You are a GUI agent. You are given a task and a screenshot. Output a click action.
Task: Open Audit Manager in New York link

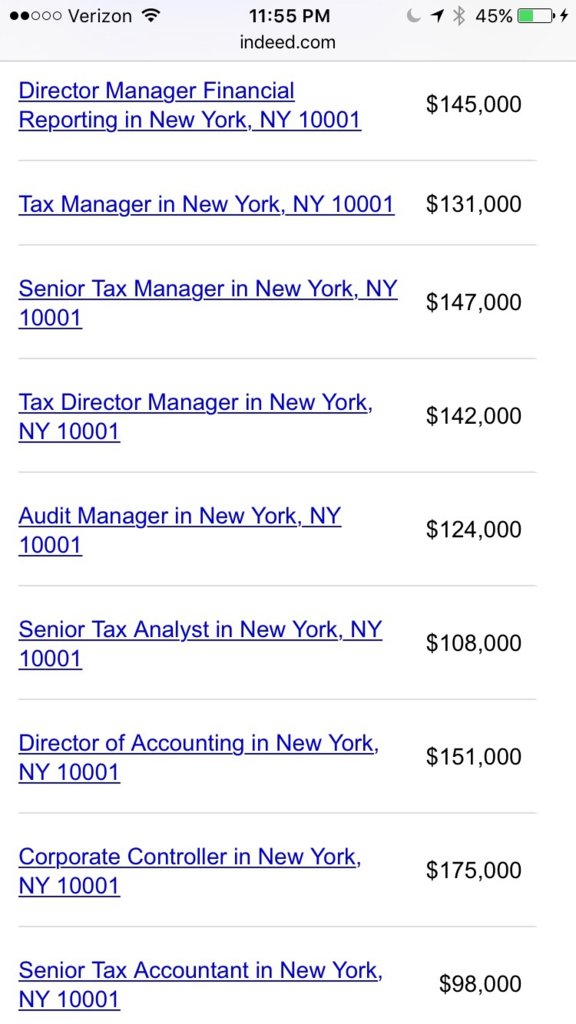[180, 530]
